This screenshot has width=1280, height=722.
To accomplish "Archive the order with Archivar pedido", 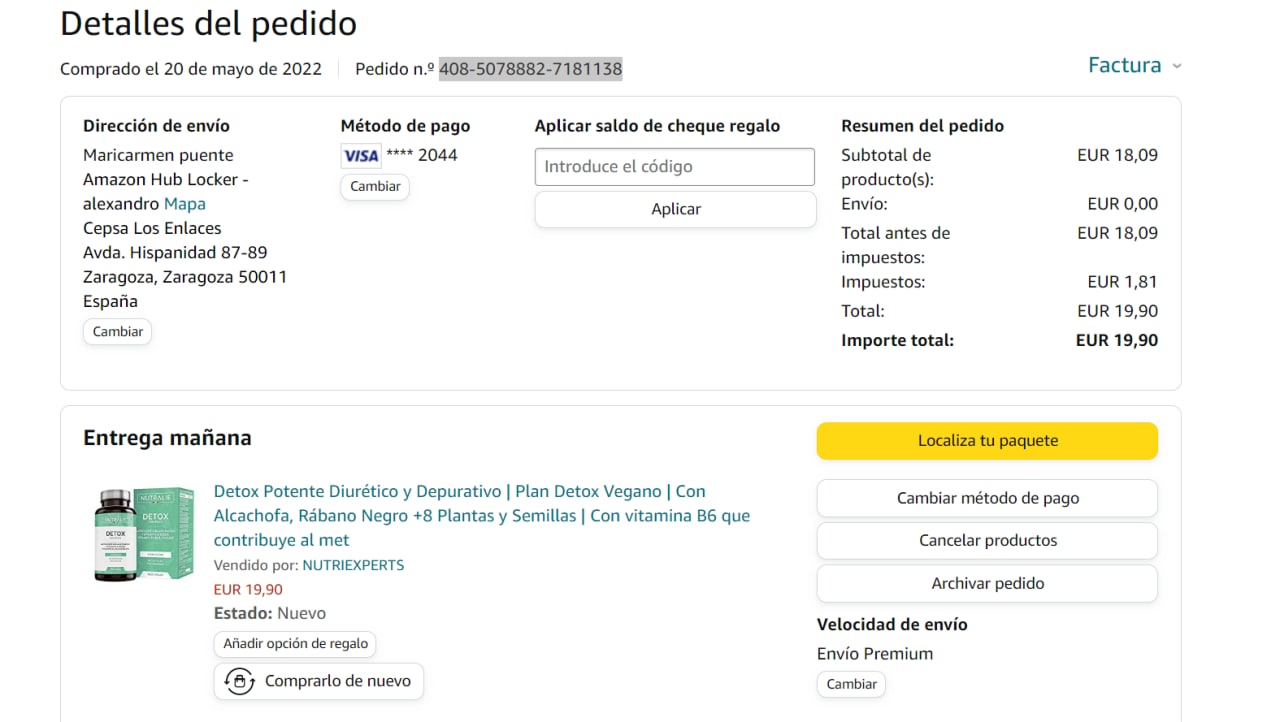I will pos(987,583).
